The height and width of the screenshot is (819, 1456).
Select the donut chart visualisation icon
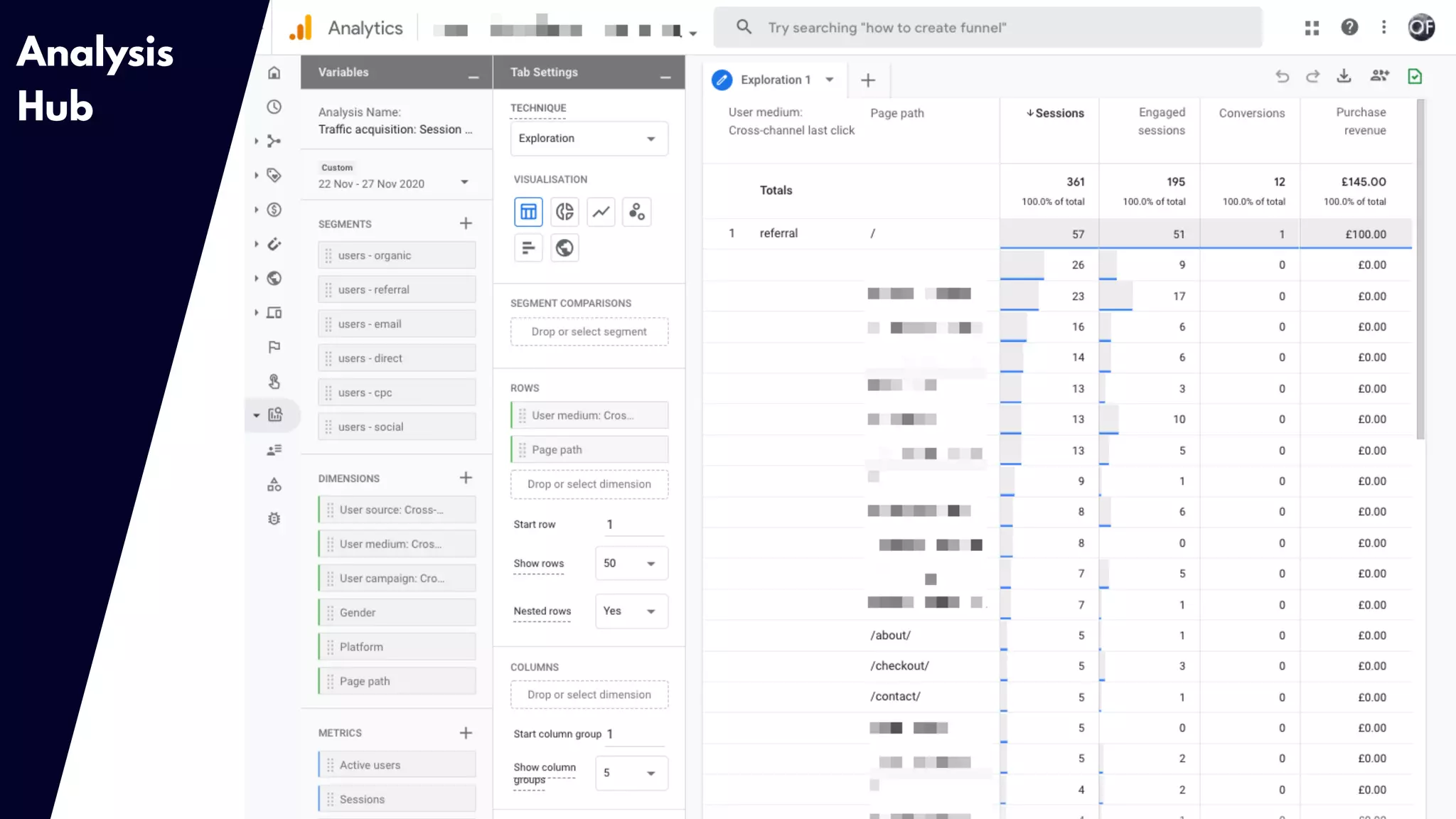564,212
